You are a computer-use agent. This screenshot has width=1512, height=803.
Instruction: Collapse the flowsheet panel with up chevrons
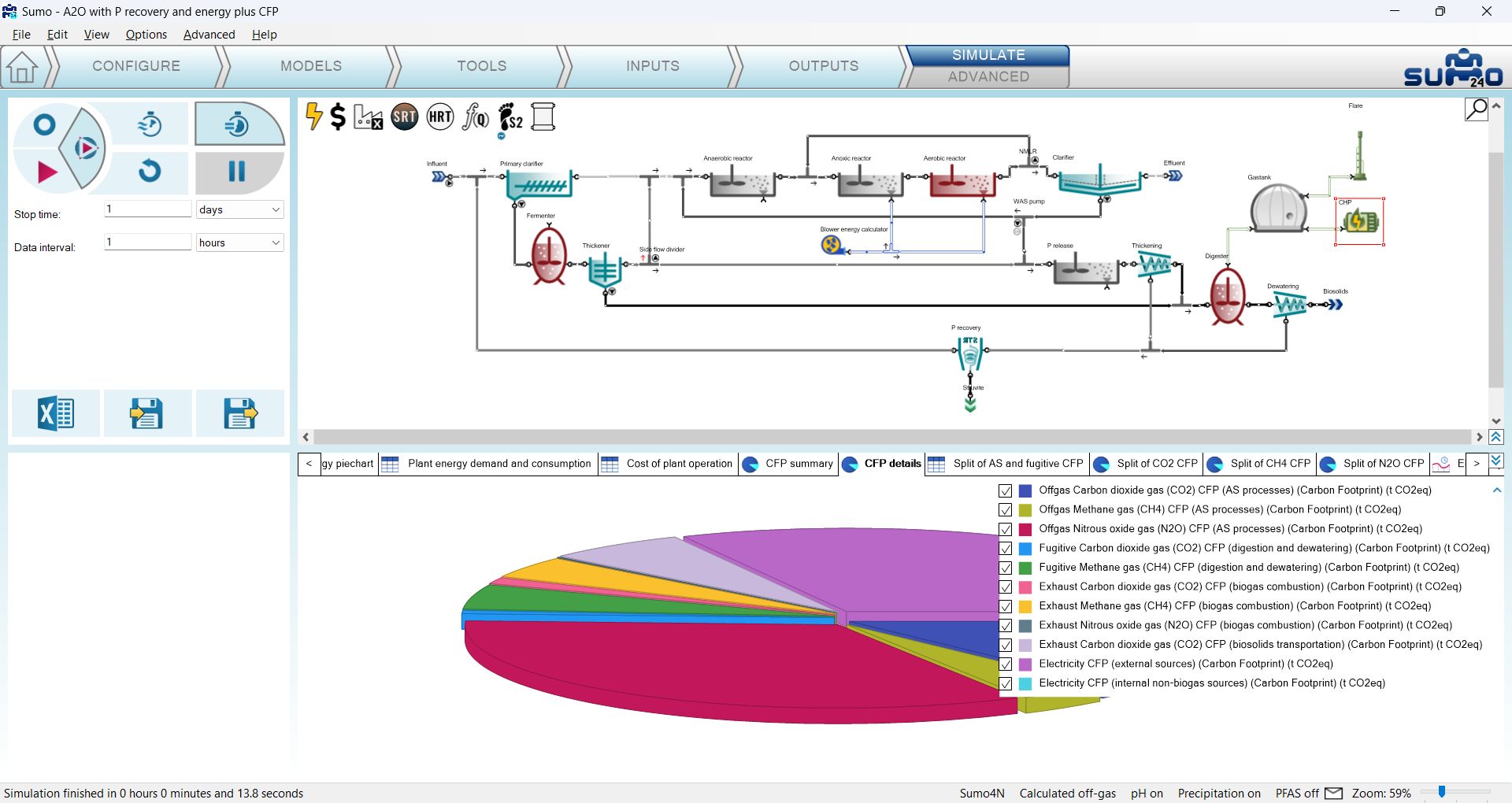pos(1496,437)
